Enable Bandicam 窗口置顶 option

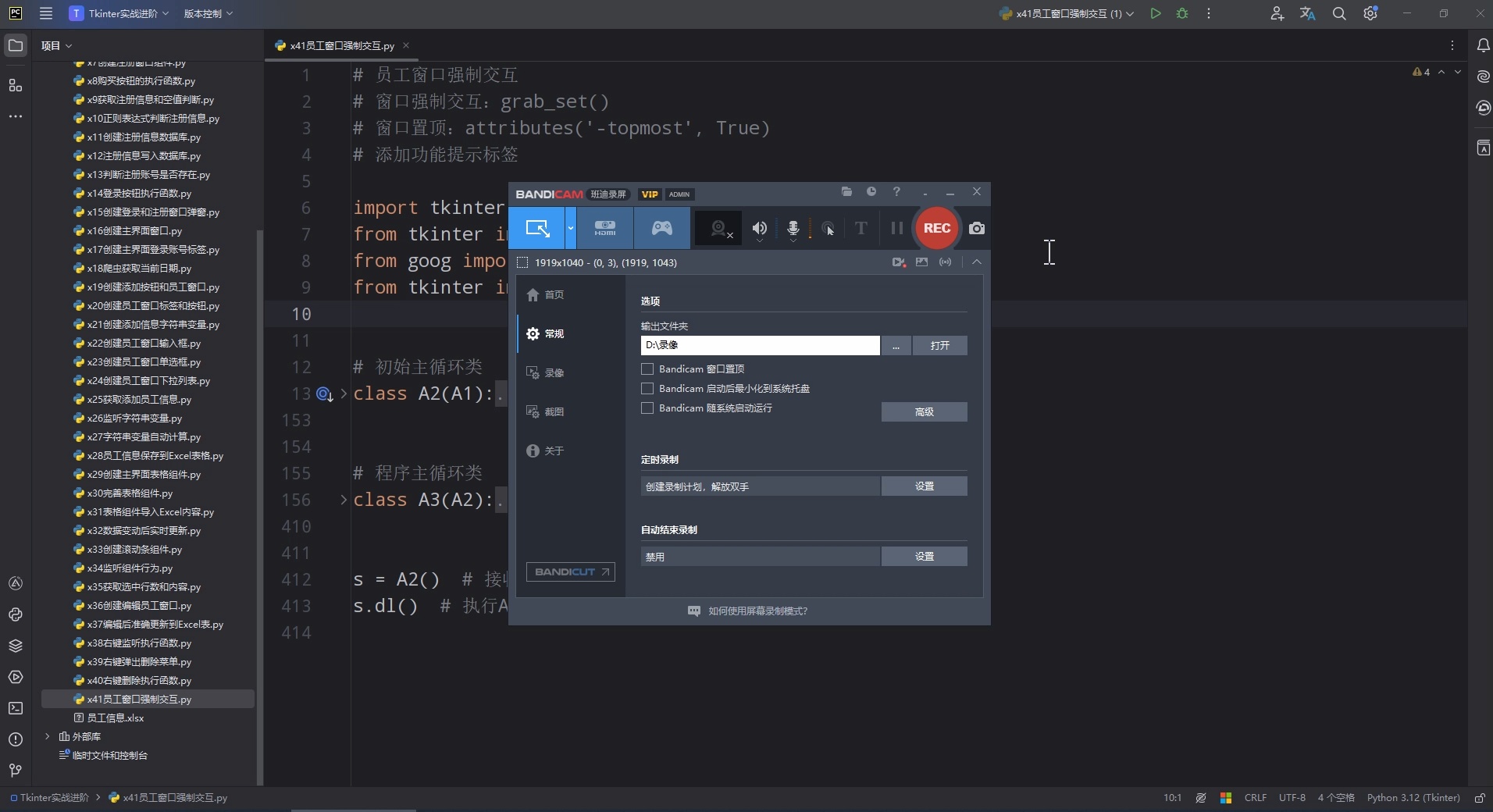coord(647,369)
